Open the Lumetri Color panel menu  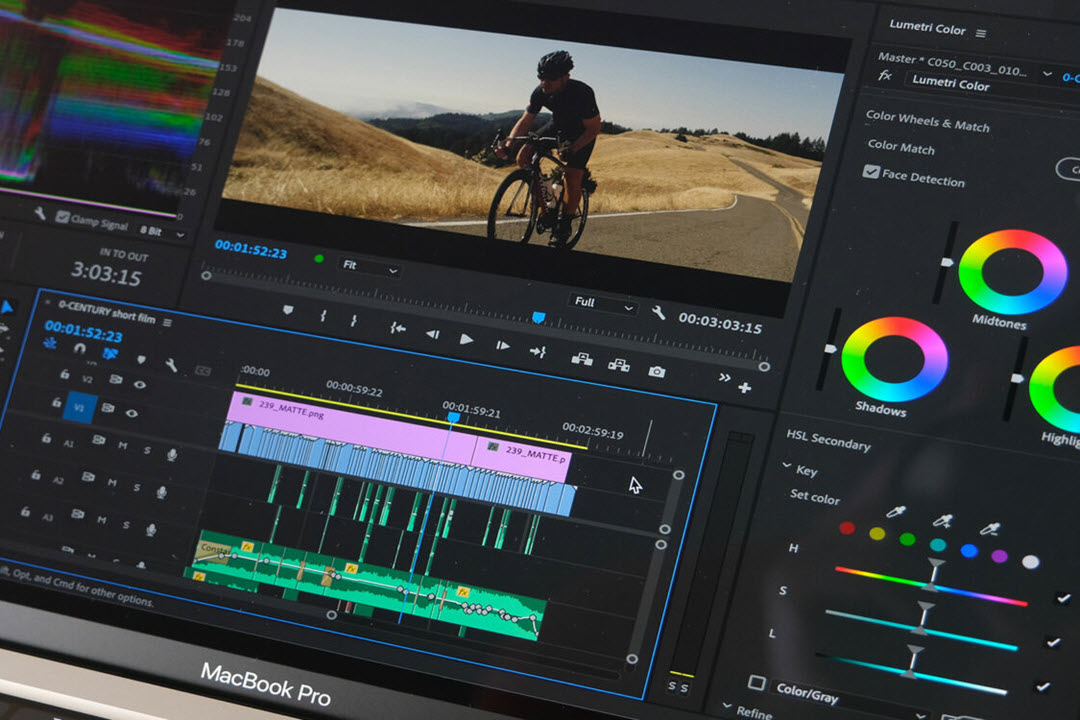(981, 33)
